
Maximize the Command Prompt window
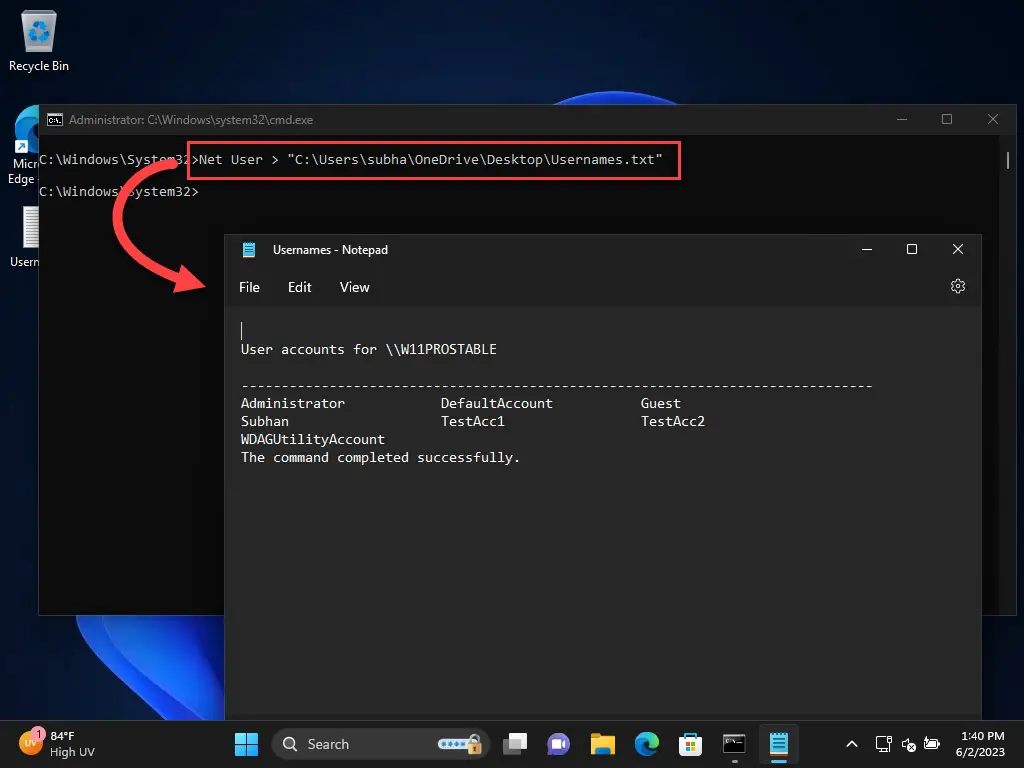[946, 120]
